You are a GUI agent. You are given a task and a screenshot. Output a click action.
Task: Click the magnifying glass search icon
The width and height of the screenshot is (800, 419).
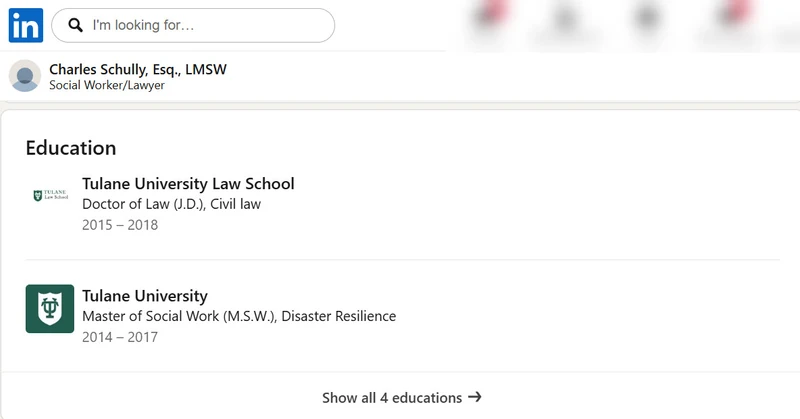click(x=76, y=25)
